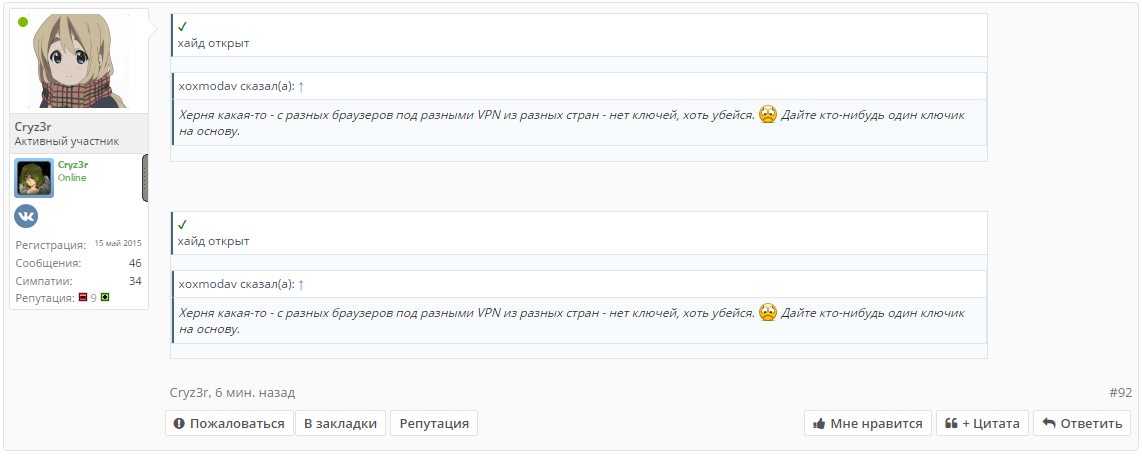The width and height of the screenshot is (1142, 456).
Task: Open the VK social profile icon
Action: (26, 216)
